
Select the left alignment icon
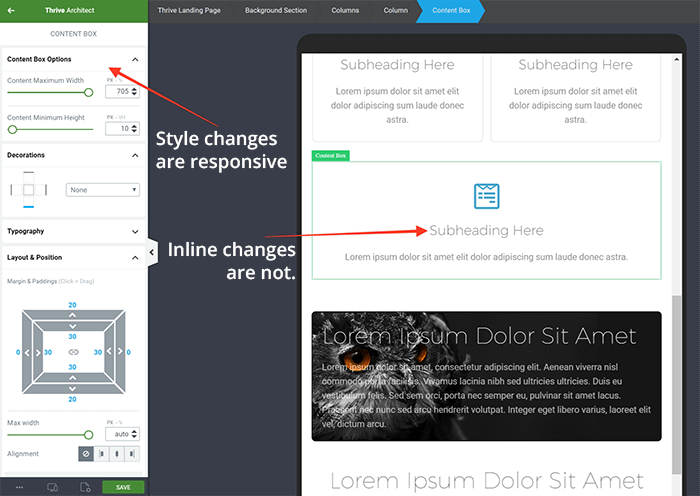[x=102, y=454]
